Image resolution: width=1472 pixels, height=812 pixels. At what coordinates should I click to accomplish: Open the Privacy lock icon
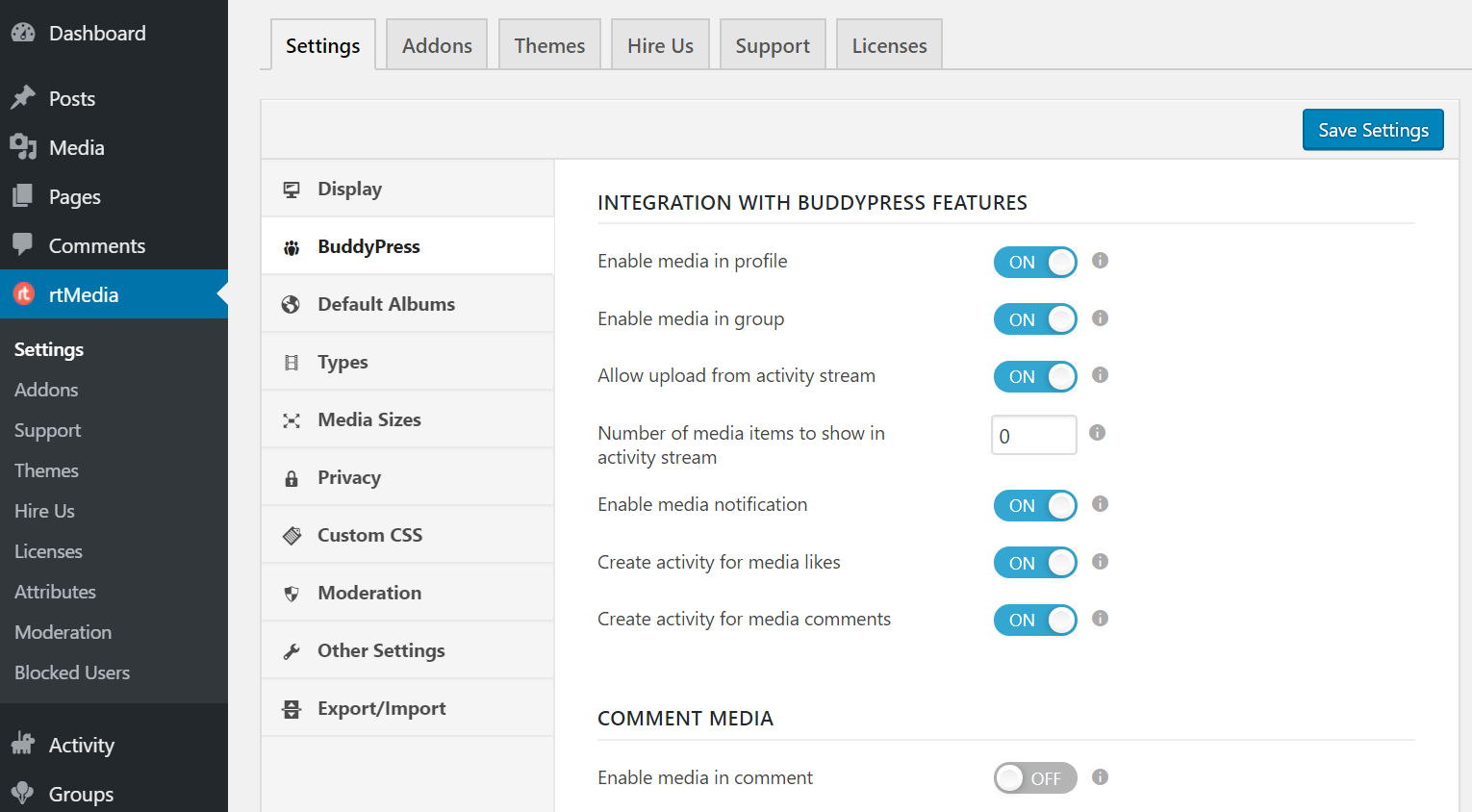point(291,477)
